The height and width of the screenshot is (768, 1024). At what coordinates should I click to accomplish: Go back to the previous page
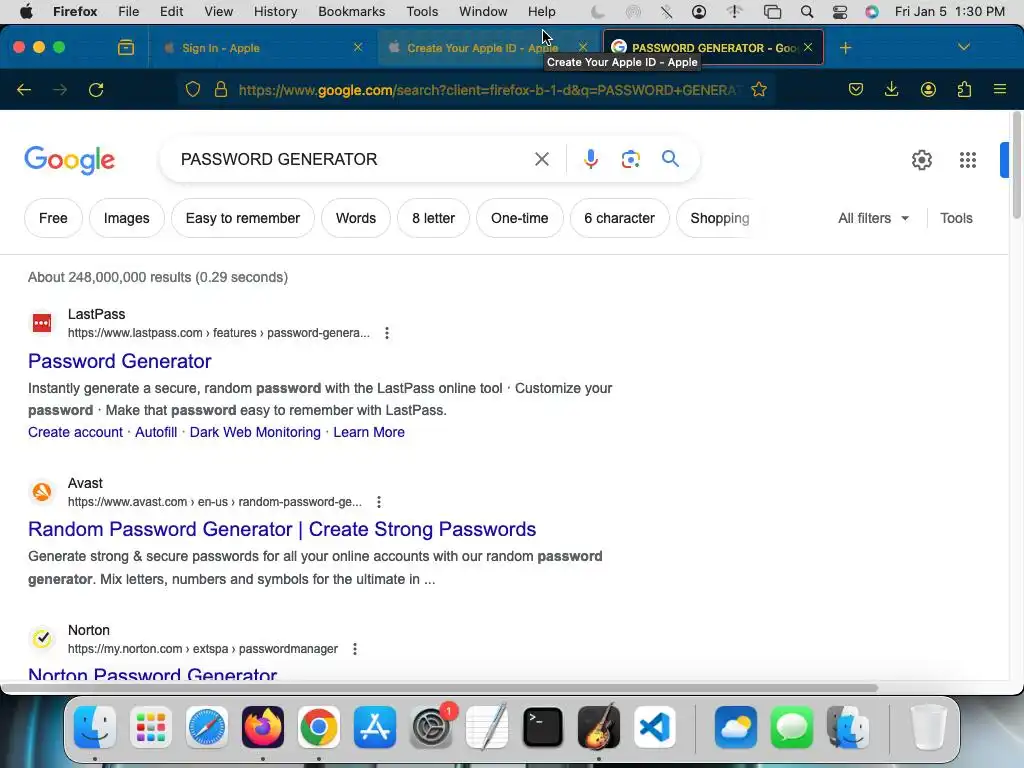(24, 89)
